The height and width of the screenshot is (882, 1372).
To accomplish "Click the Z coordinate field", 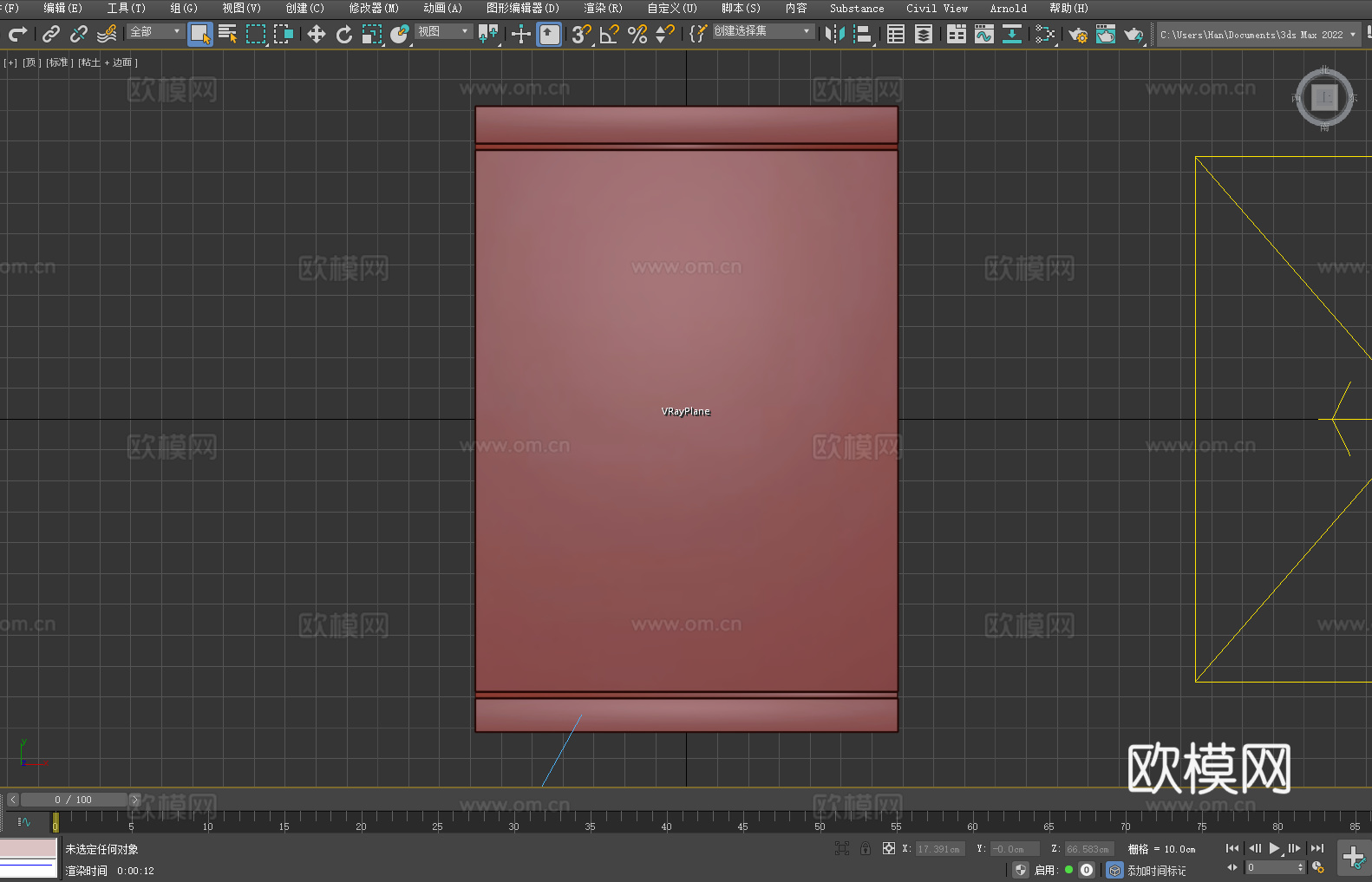I will pos(1088,849).
